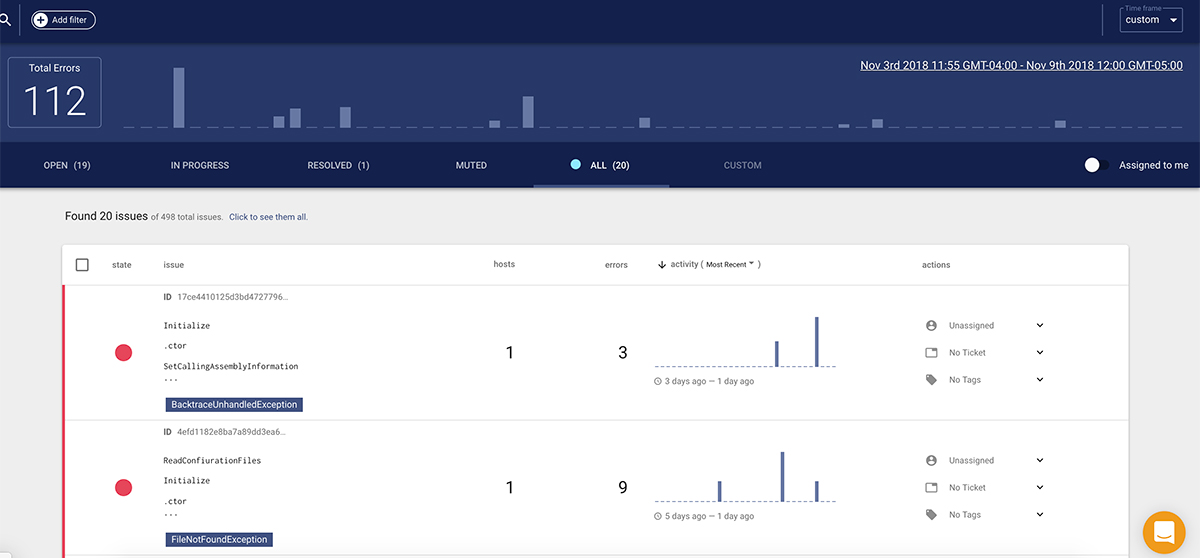Open the Time frame custom dropdown
Screen dimensions: 1200x558
coord(1151,20)
